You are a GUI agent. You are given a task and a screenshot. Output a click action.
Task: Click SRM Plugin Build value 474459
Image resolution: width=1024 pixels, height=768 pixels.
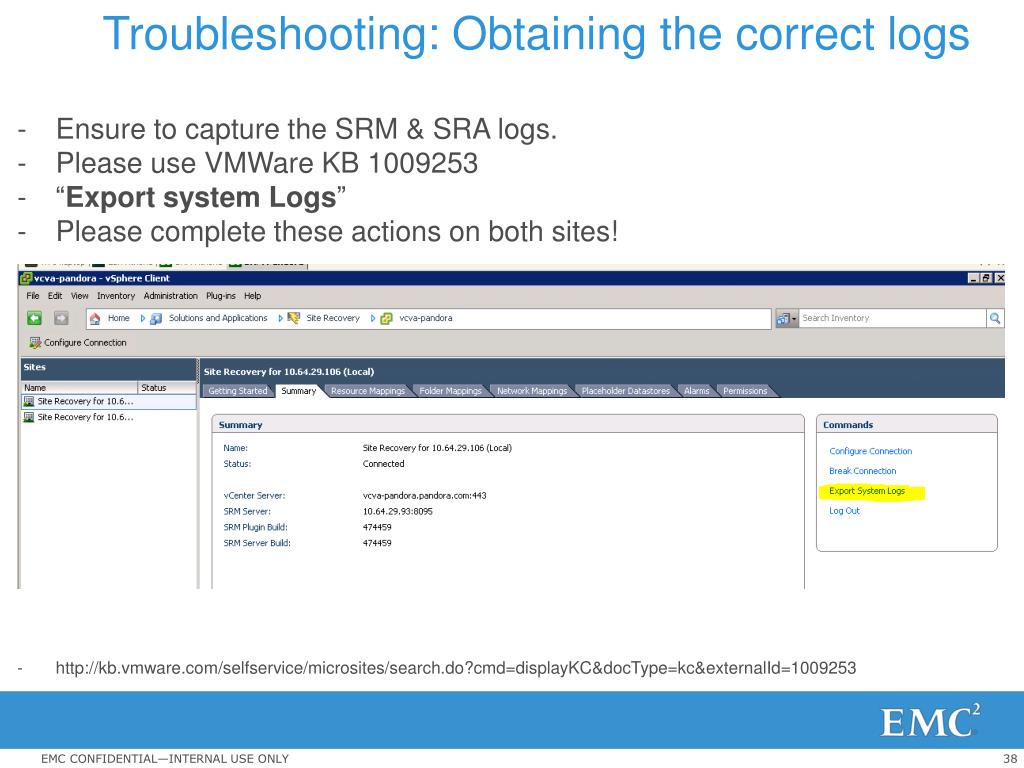377,527
